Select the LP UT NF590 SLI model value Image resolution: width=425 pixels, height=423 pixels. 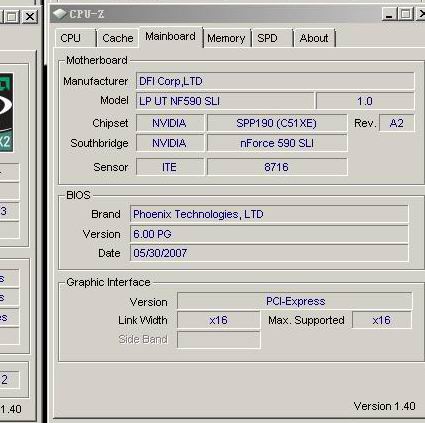tap(225, 101)
